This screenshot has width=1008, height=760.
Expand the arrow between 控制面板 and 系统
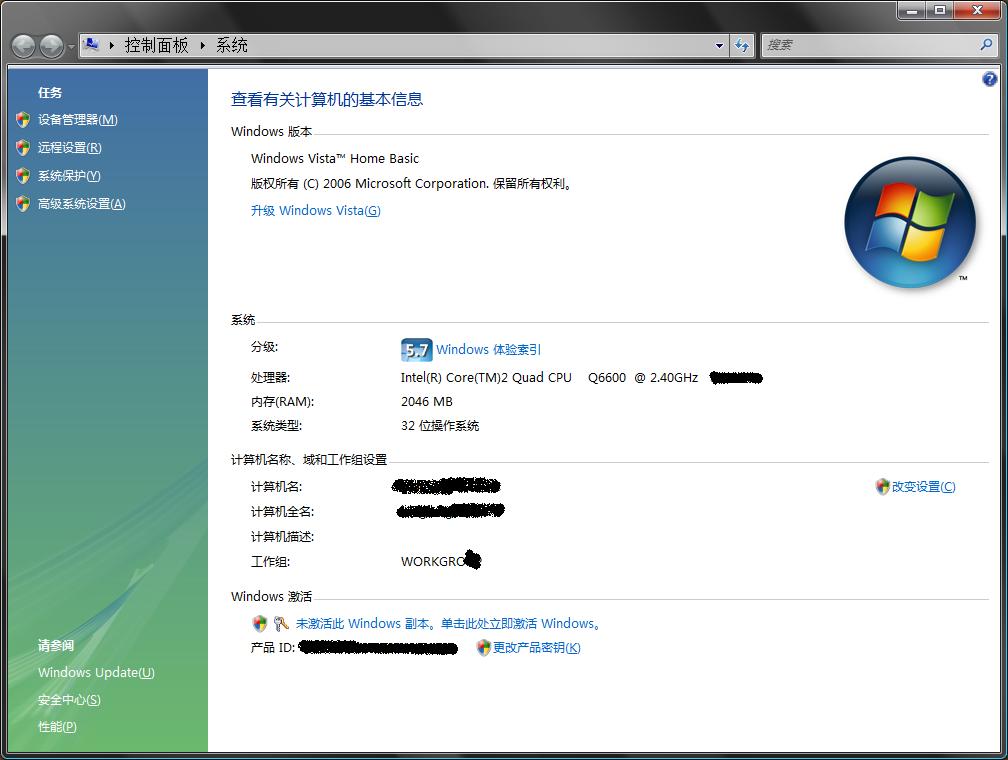pyautogui.click(x=202, y=46)
